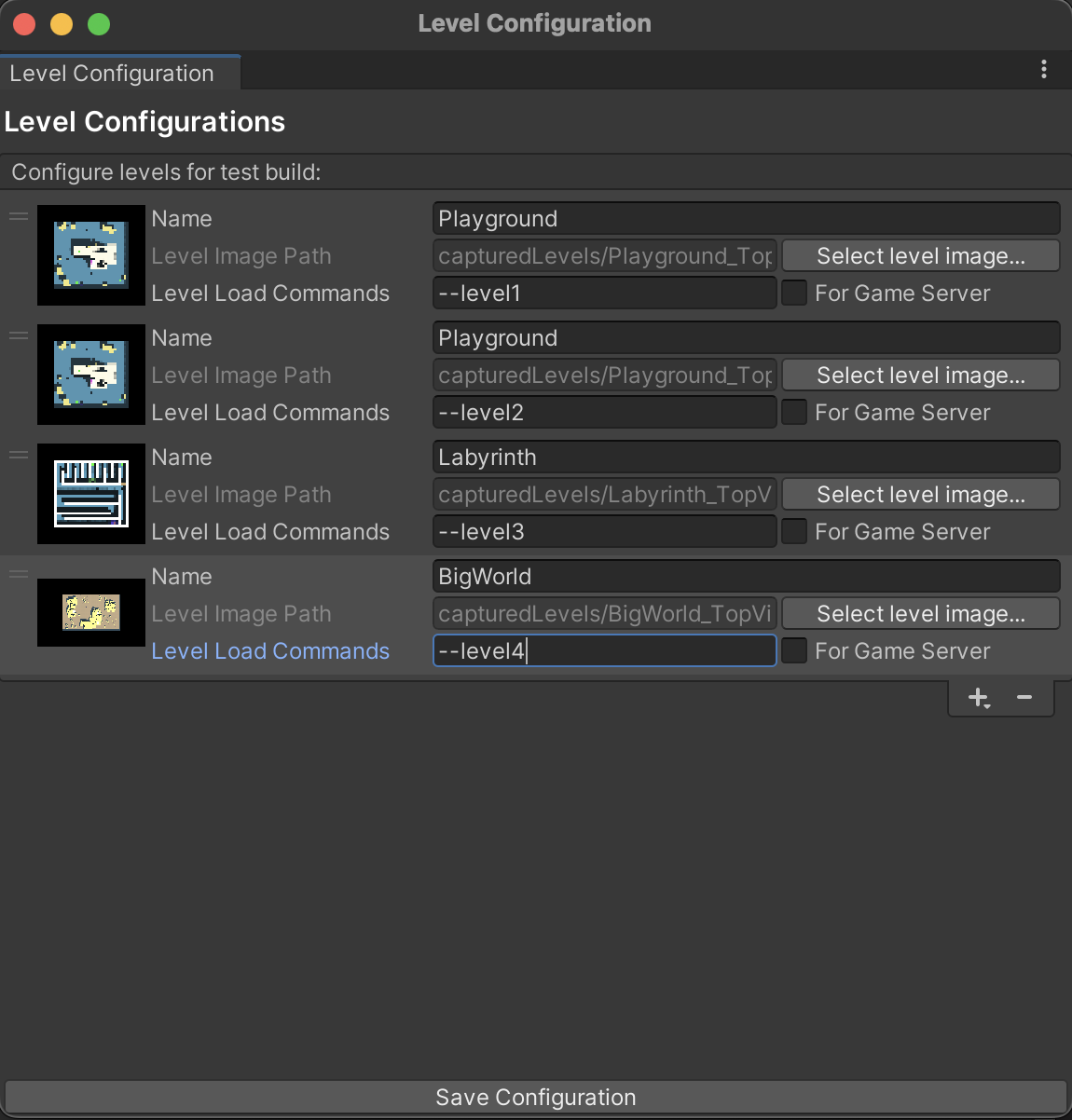Enable For Game Server for --level1
The height and width of the screenshot is (1120, 1072).
coord(794,293)
